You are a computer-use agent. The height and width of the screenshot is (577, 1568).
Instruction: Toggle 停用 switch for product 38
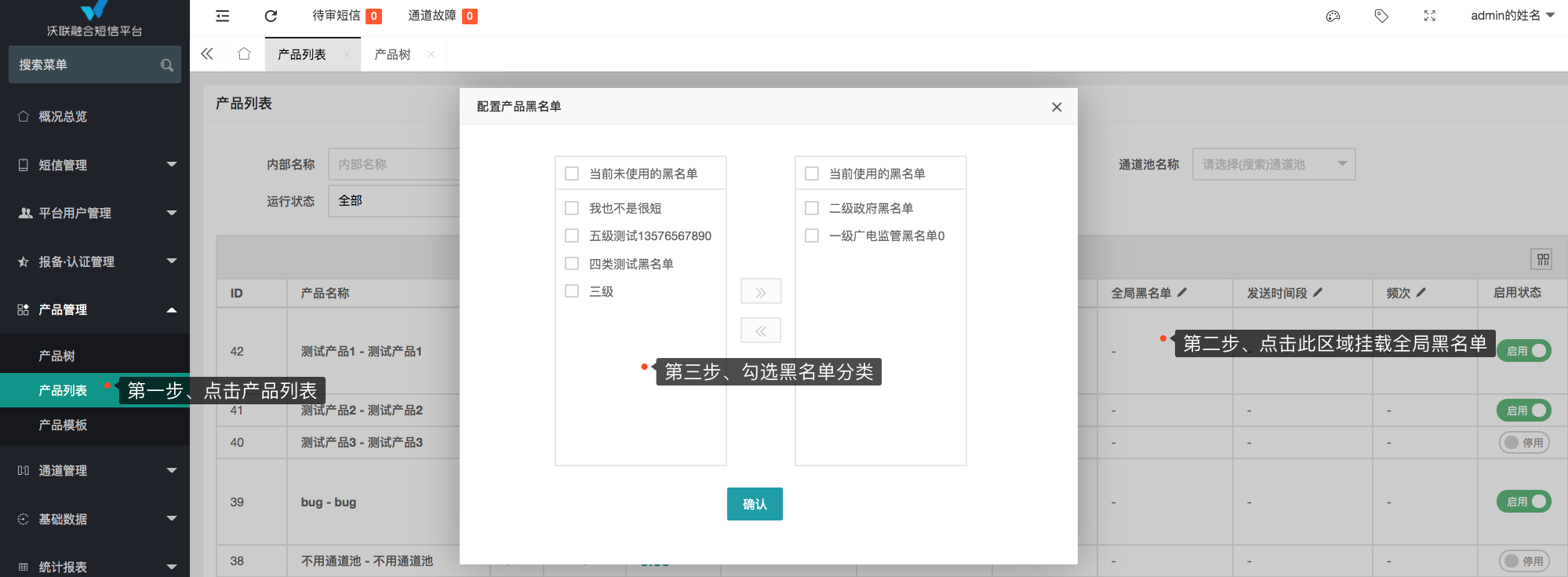pyautogui.click(x=1525, y=561)
